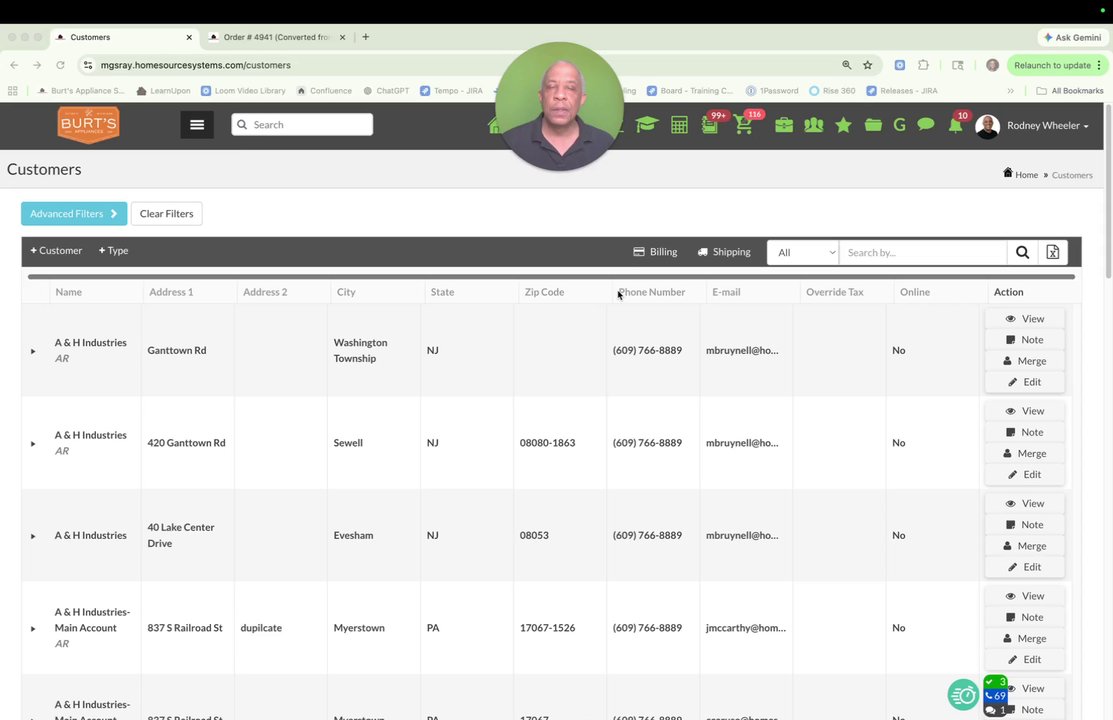
Task: Focus the Search by... field
Action: 923,252
